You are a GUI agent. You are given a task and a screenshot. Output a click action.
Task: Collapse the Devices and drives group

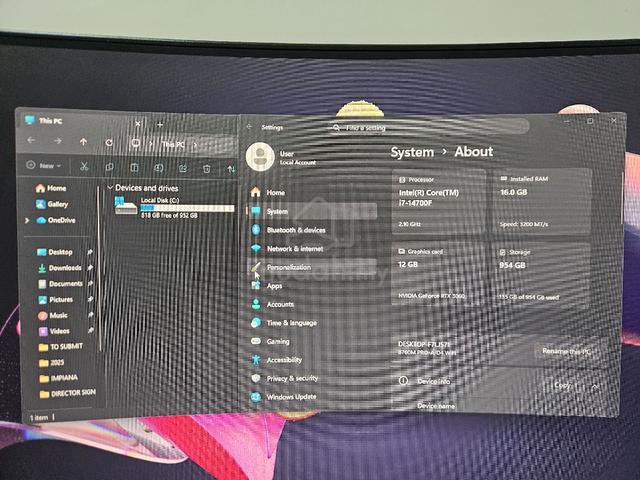point(110,187)
